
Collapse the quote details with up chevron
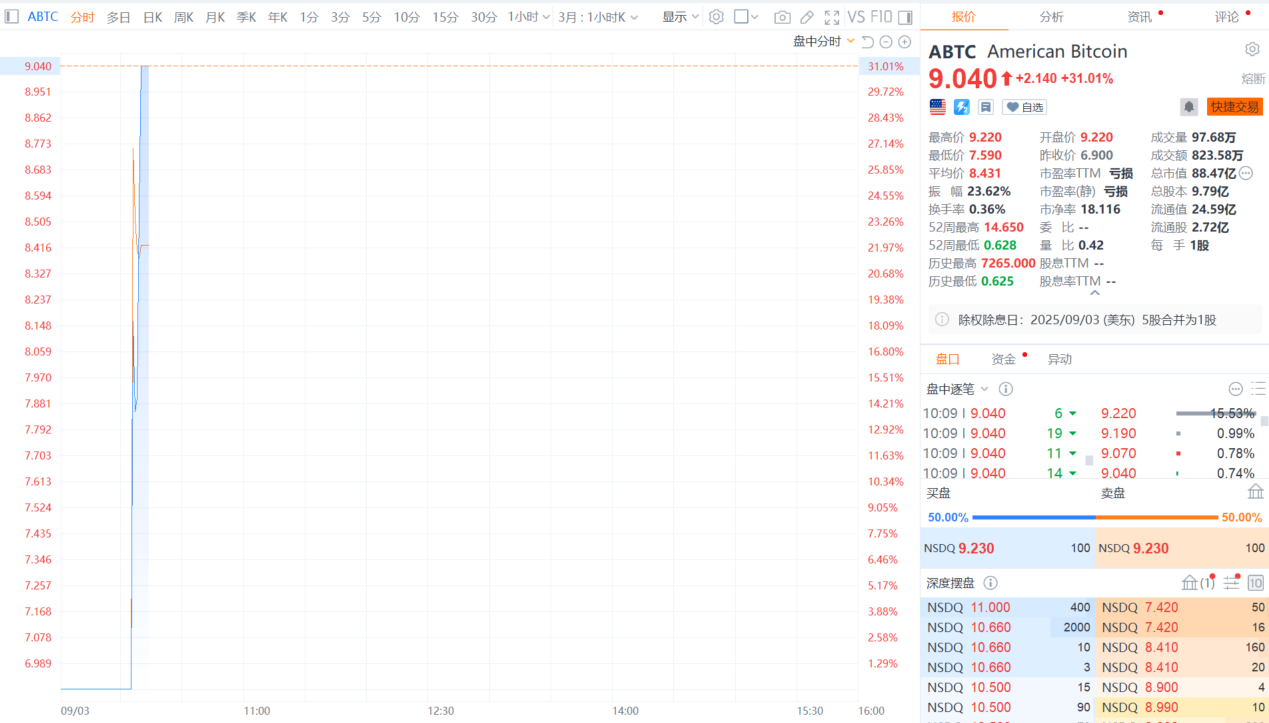(x=1094, y=294)
